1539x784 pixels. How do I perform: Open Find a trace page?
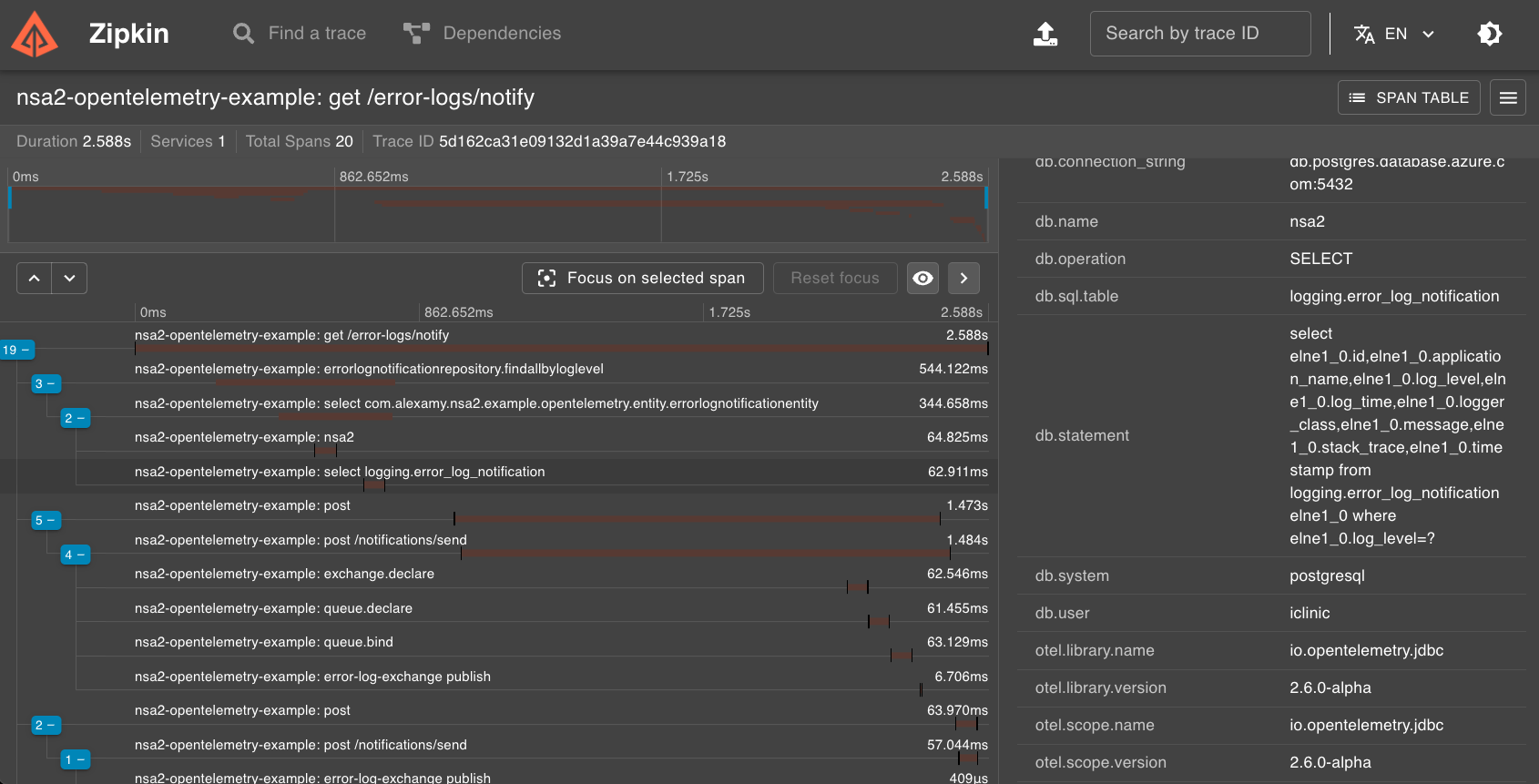coord(300,34)
